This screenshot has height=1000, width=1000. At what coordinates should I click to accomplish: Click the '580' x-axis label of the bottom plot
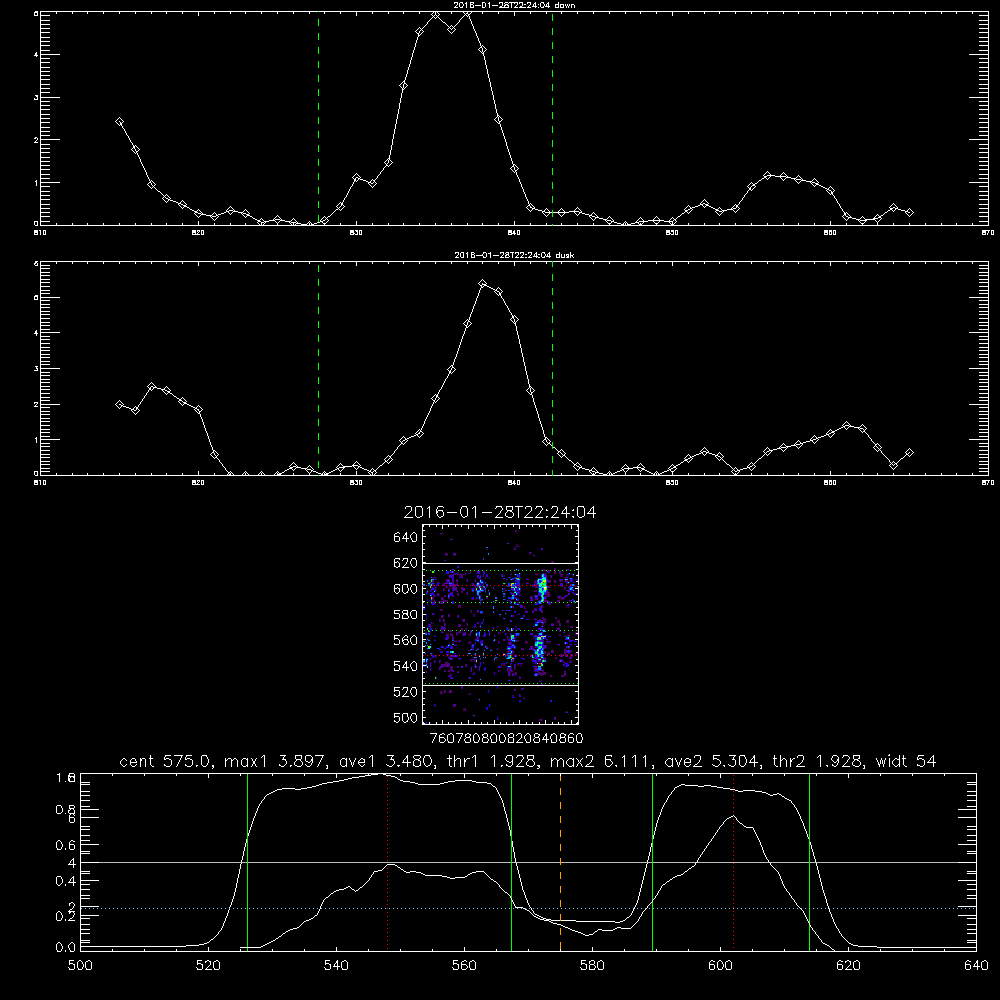pos(592,966)
